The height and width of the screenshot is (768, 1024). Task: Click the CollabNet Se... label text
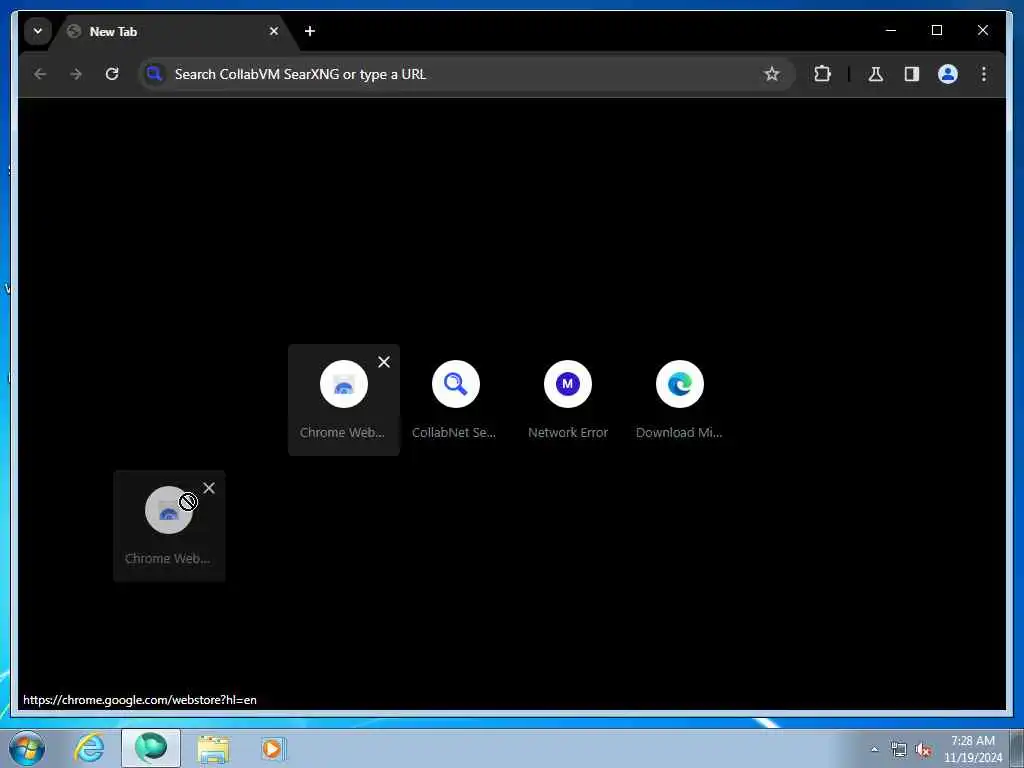click(454, 432)
